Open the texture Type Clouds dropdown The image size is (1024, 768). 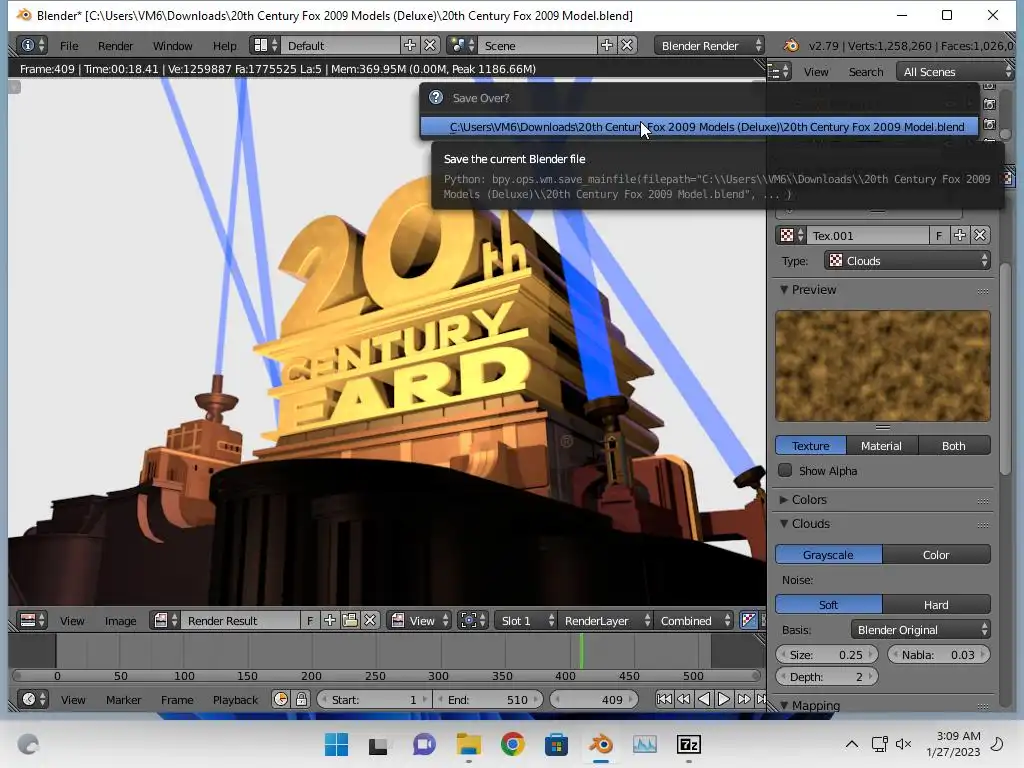pyautogui.click(x=908, y=261)
